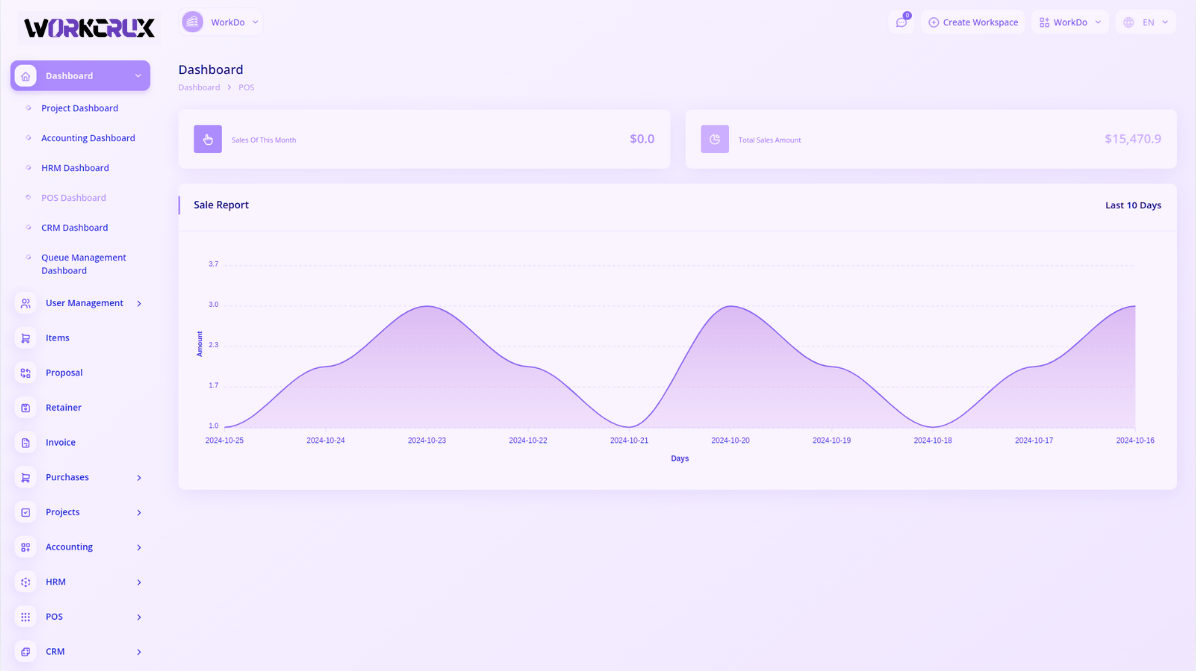Viewport: 1196px width, 671px height.
Task: Open the chat messages icon in header
Action: click(x=901, y=22)
